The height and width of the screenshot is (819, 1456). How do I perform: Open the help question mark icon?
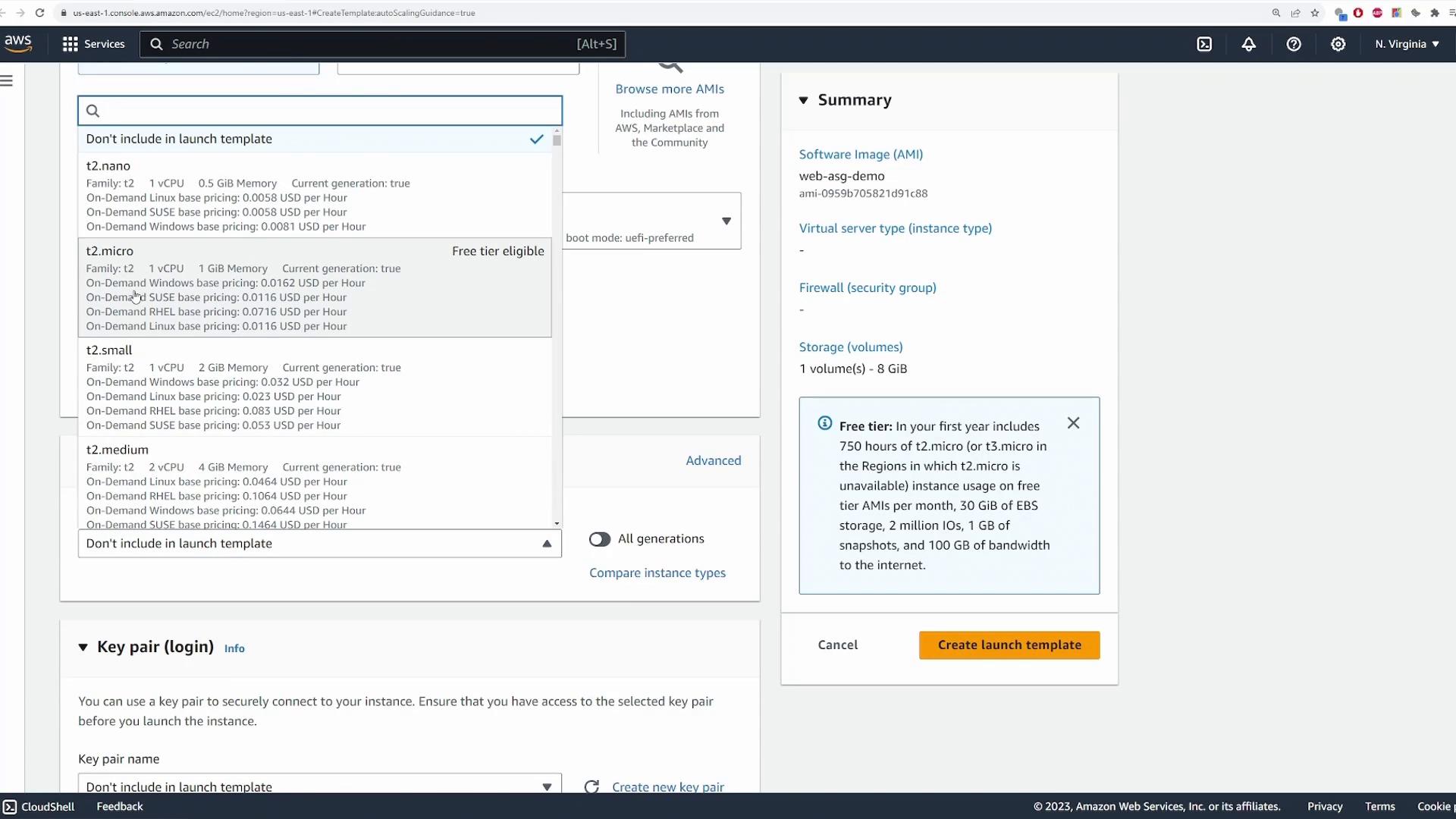1294,44
